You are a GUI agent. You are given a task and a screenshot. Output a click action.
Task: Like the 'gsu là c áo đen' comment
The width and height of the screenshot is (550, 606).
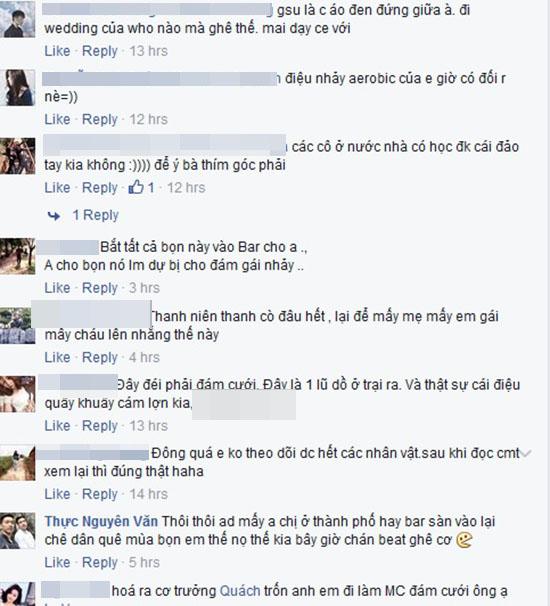click(x=57, y=51)
